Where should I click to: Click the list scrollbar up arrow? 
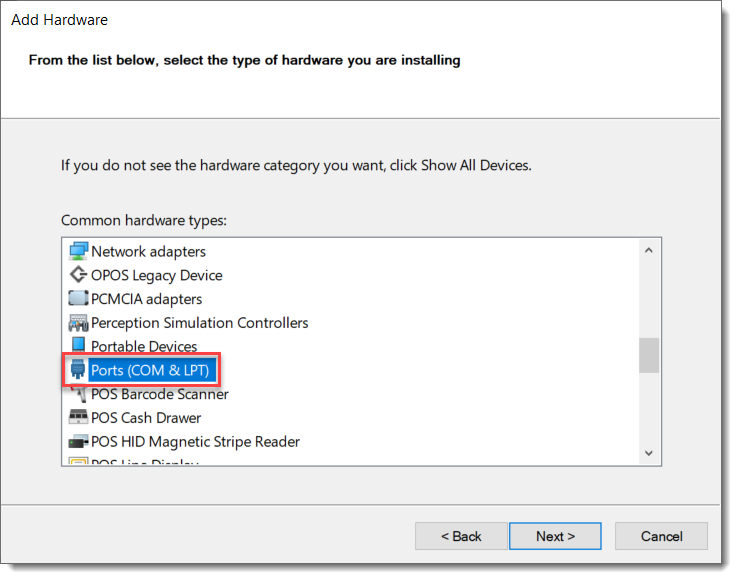[648, 251]
